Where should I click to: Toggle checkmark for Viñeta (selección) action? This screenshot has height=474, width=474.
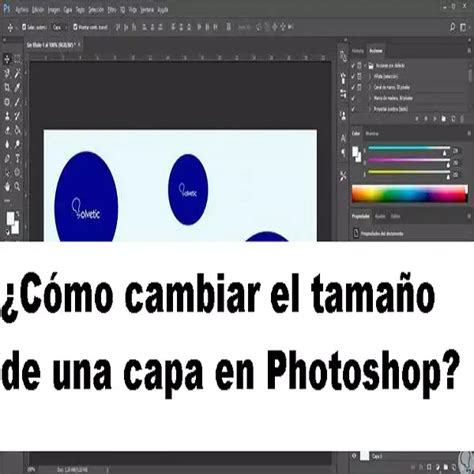(353, 76)
